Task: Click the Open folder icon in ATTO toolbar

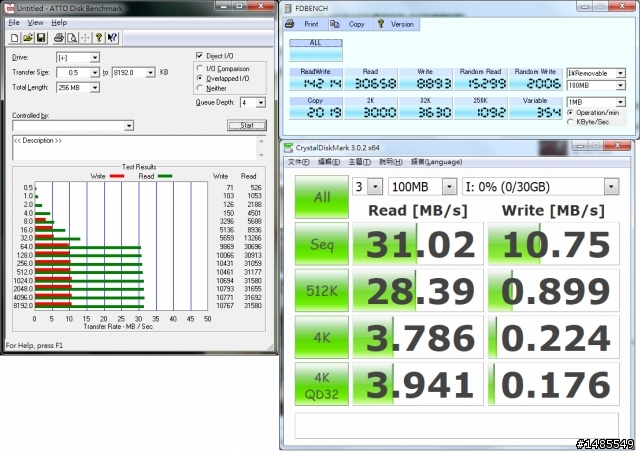Action: (x=28, y=38)
